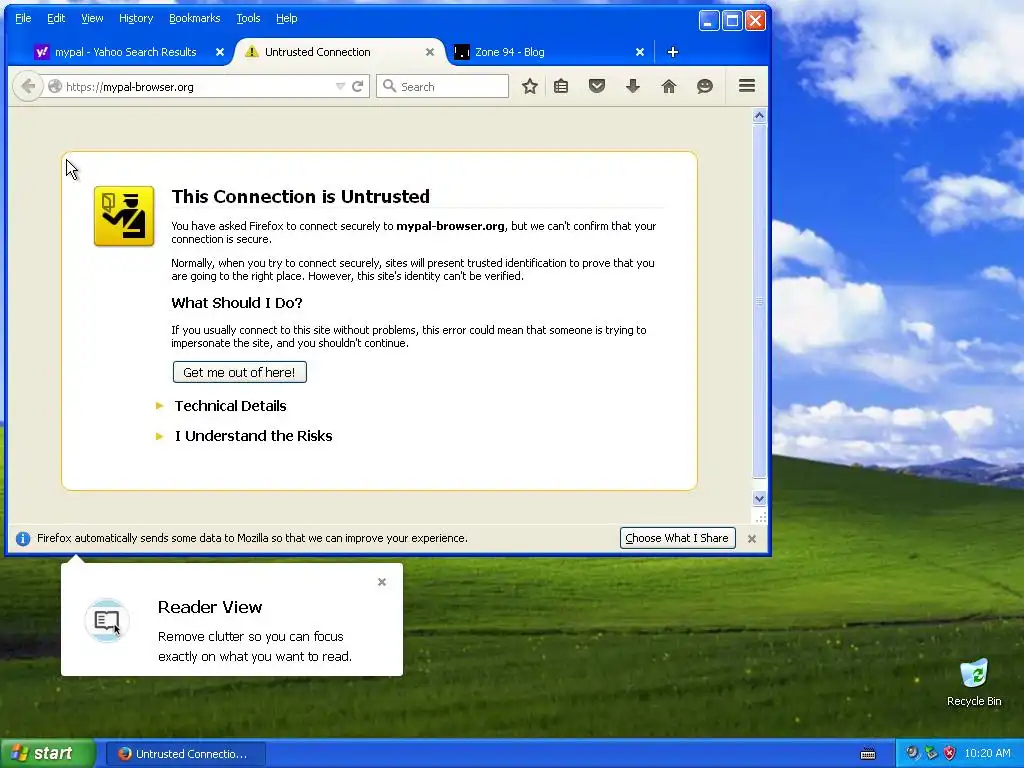1024x768 pixels.
Task: Open Recycle Bin on desktop
Action: coord(974,682)
